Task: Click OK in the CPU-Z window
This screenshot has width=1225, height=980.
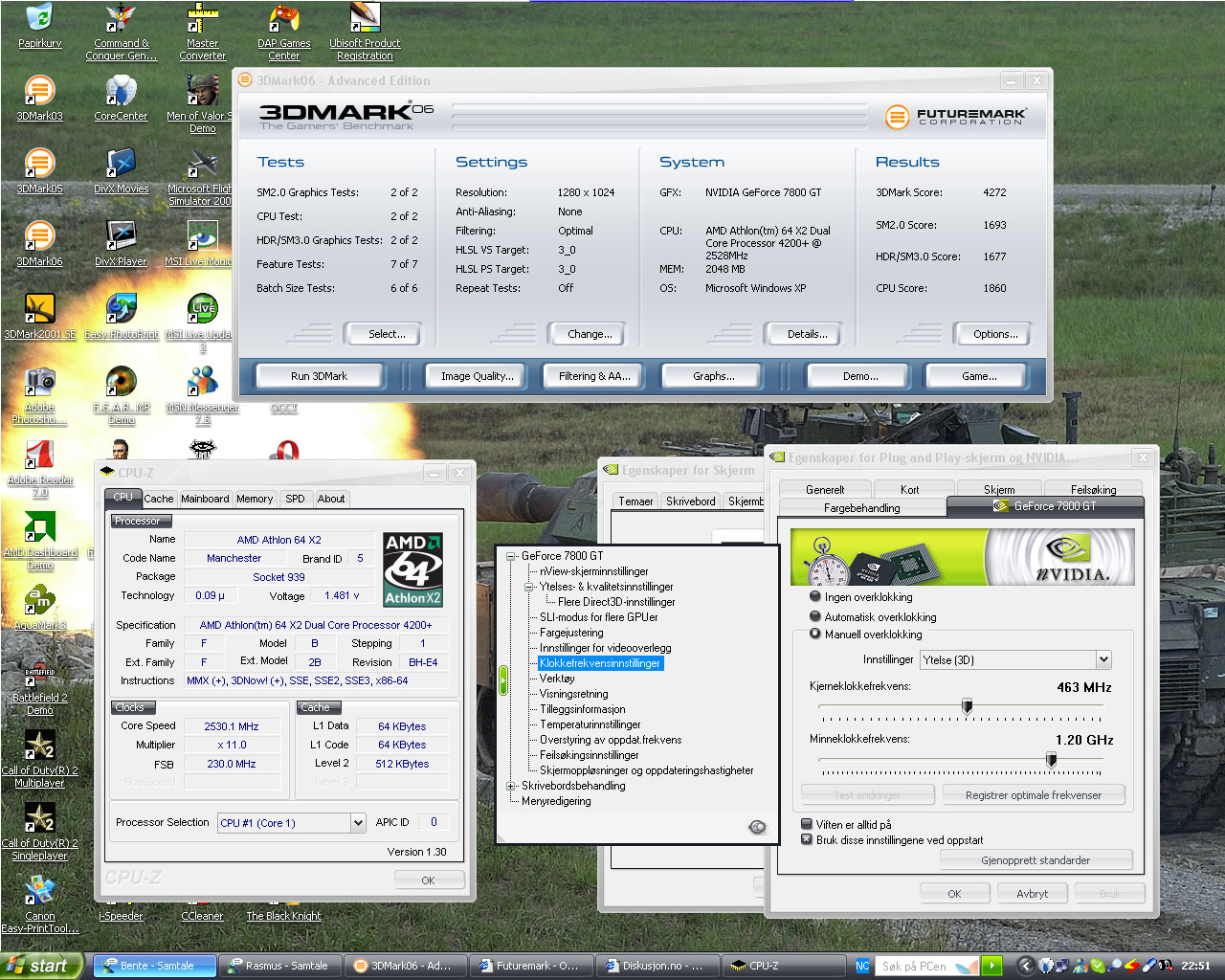Action: click(x=429, y=880)
